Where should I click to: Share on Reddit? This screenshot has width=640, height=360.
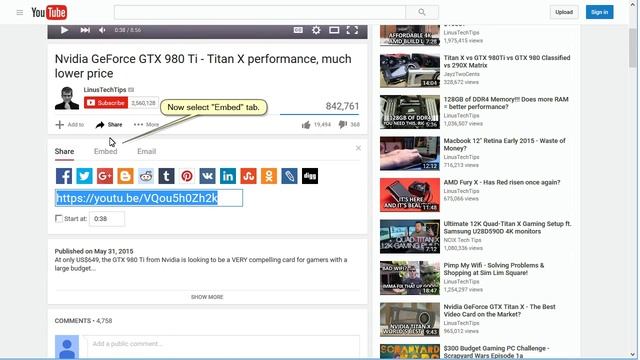click(x=146, y=176)
